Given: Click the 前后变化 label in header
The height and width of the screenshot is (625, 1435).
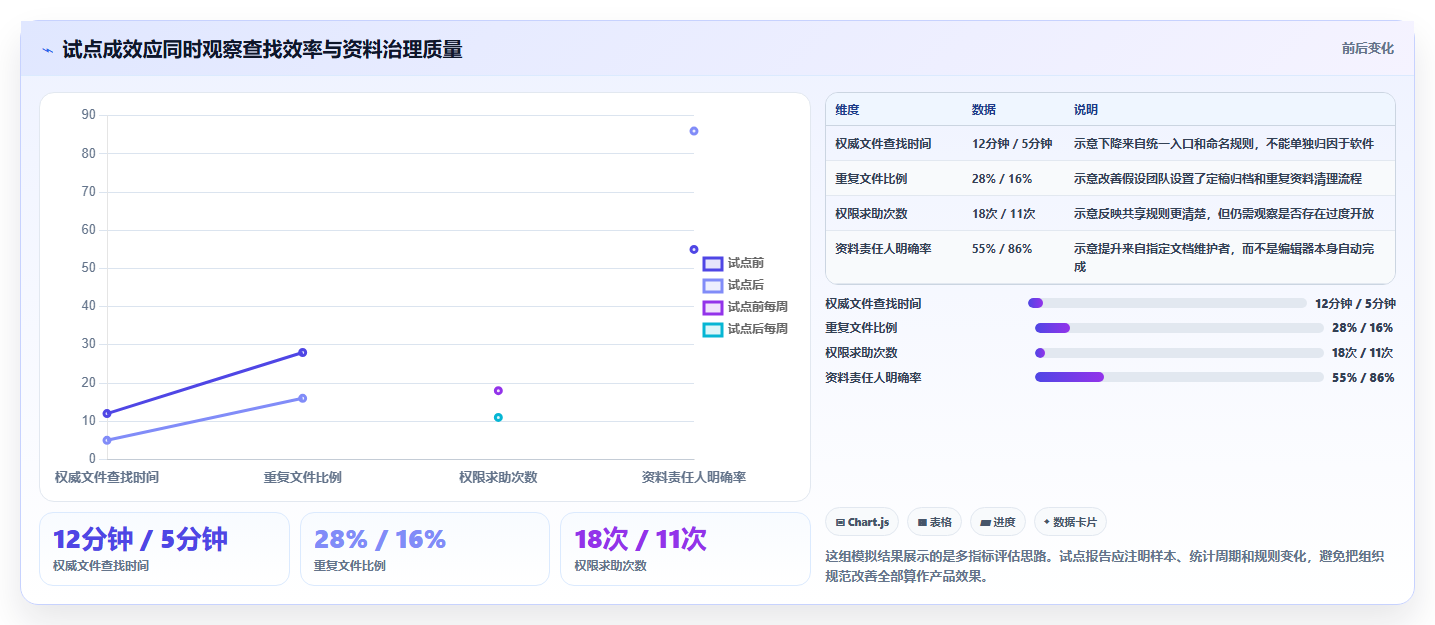Looking at the screenshot, I should pyautogui.click(x=1367, y=49).
